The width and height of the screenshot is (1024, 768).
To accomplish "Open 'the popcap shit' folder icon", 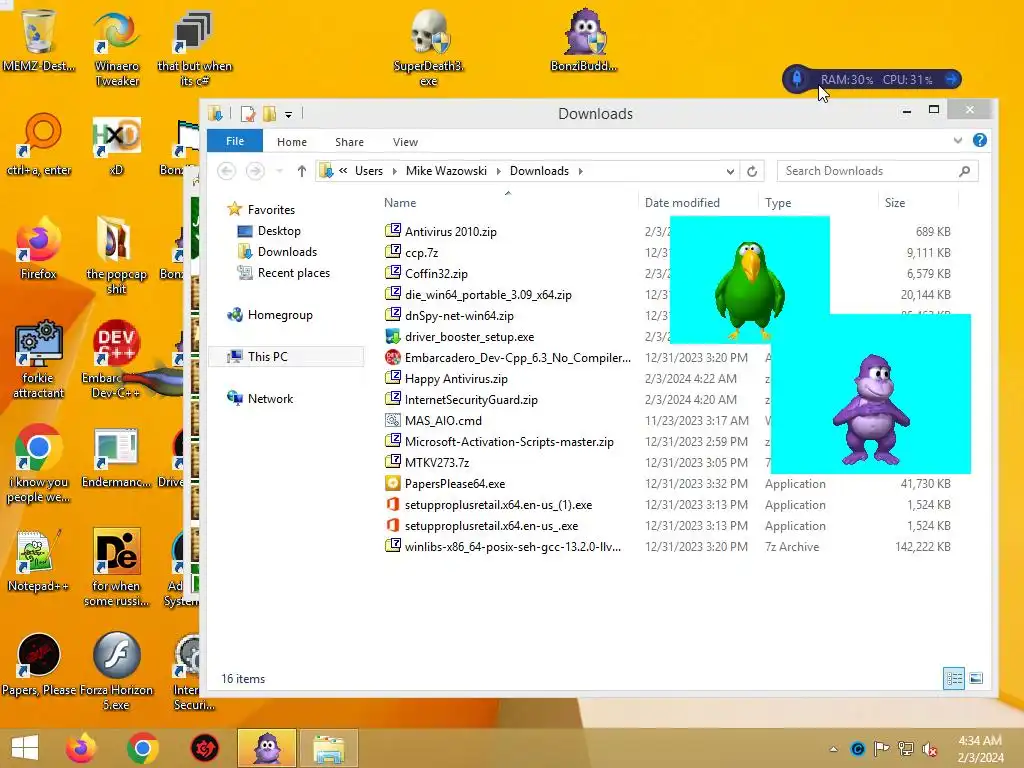I will [116, 256].
